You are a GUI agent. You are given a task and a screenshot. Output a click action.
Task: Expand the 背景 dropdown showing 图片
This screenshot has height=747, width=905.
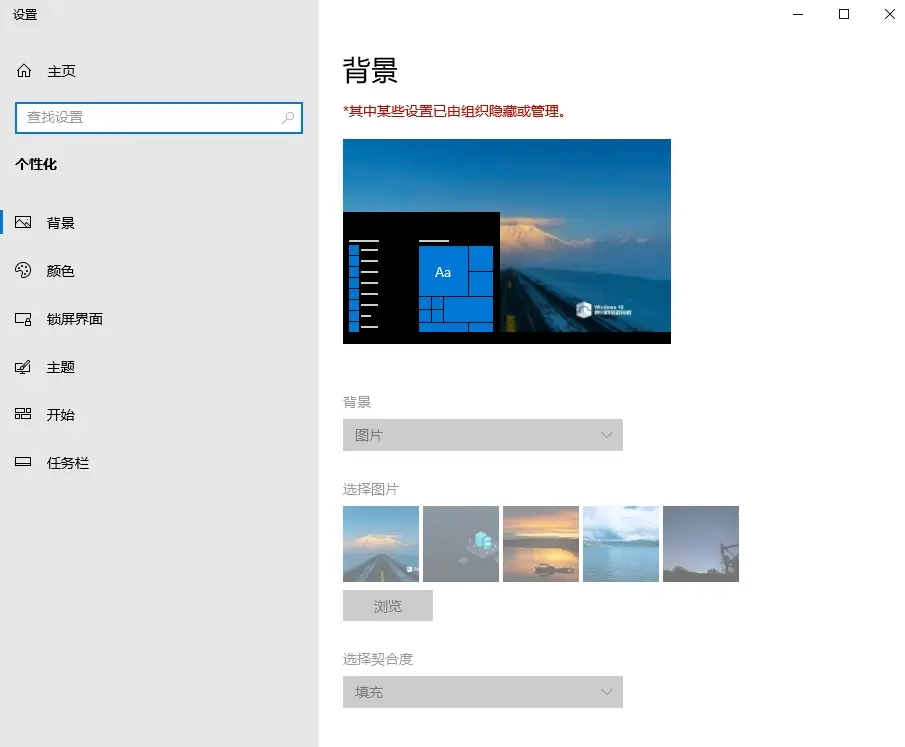coord(482,435)
